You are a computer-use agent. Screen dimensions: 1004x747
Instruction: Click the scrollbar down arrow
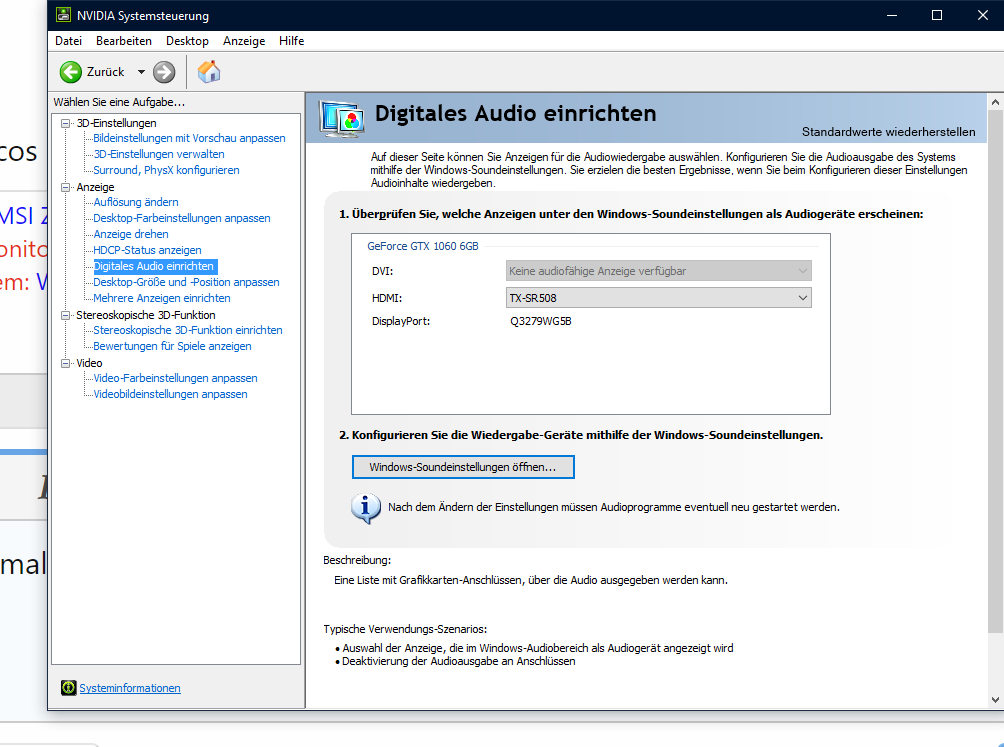pos(995,700)
